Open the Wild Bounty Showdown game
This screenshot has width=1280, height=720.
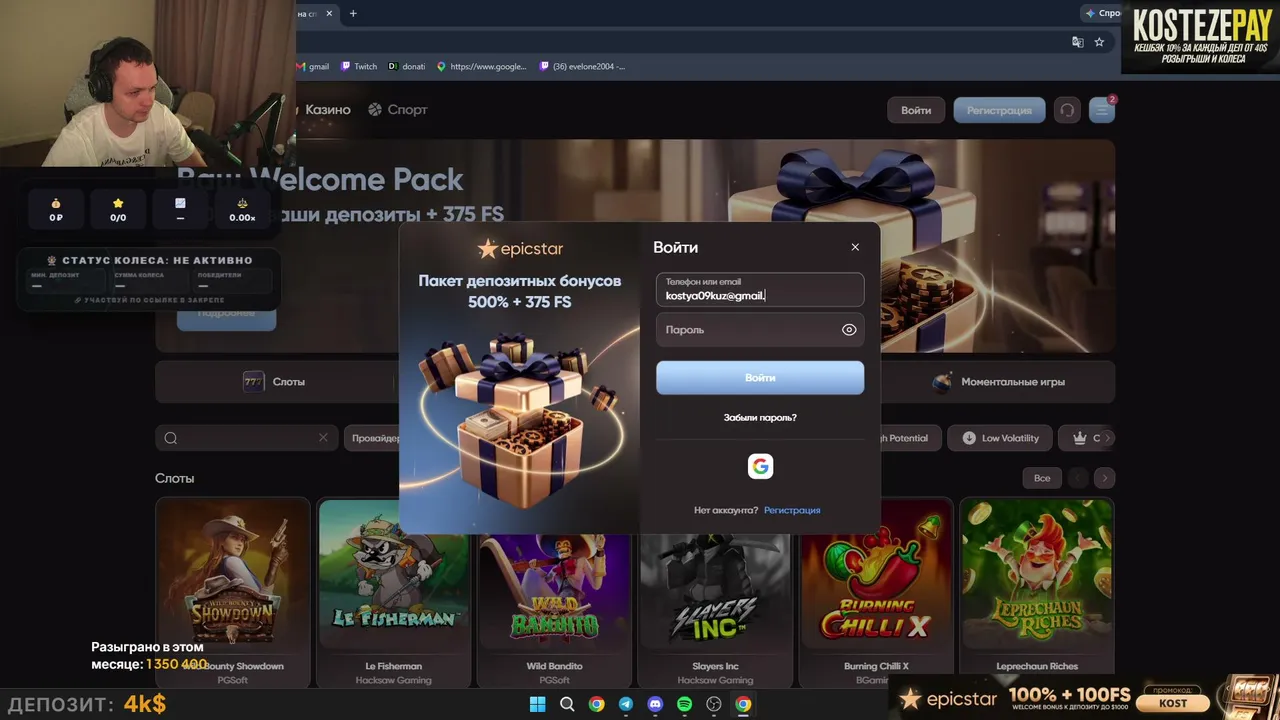232,575
